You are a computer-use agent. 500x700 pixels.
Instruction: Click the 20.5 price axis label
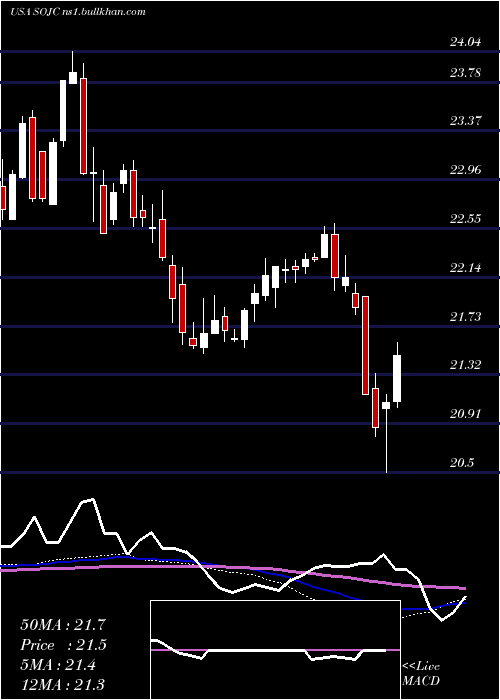tap(462, 462)
